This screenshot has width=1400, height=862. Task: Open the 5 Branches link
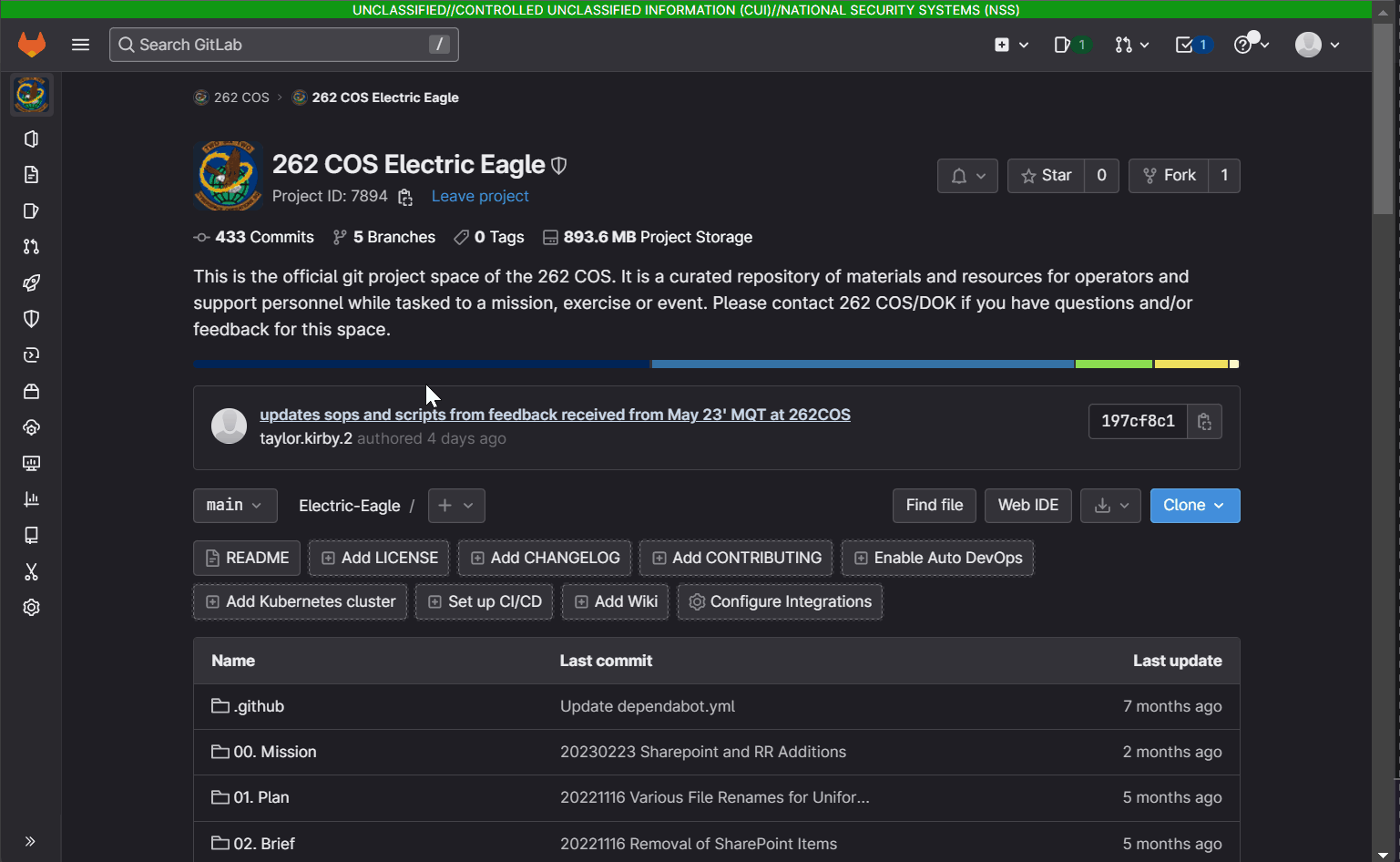point(383,237)
